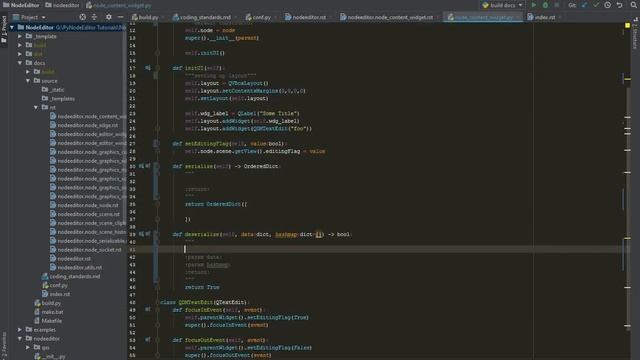This screenshot has width=640, height=360.
Task: Open the Favorites tool window stripe button
Action: click(x=4, y=346)
